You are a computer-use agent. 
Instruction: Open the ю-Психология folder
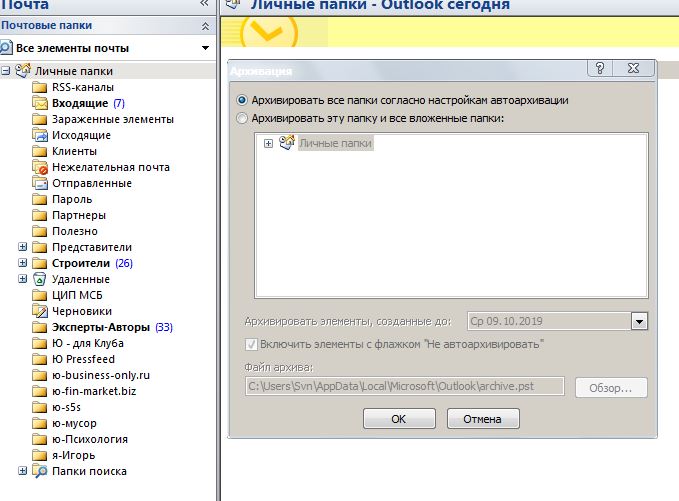click(x=90, y=440)
